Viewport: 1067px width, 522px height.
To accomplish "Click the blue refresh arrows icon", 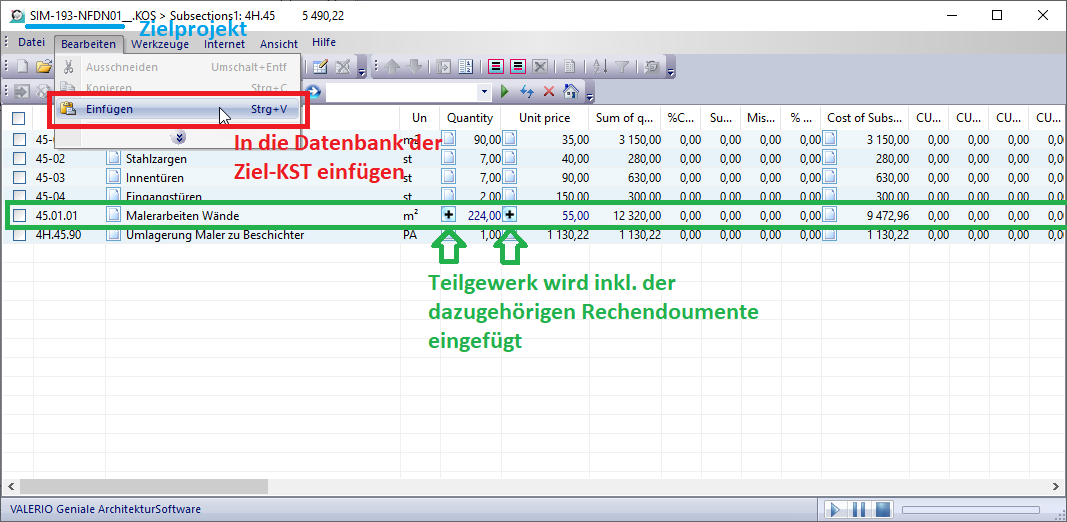I will 526,91.
